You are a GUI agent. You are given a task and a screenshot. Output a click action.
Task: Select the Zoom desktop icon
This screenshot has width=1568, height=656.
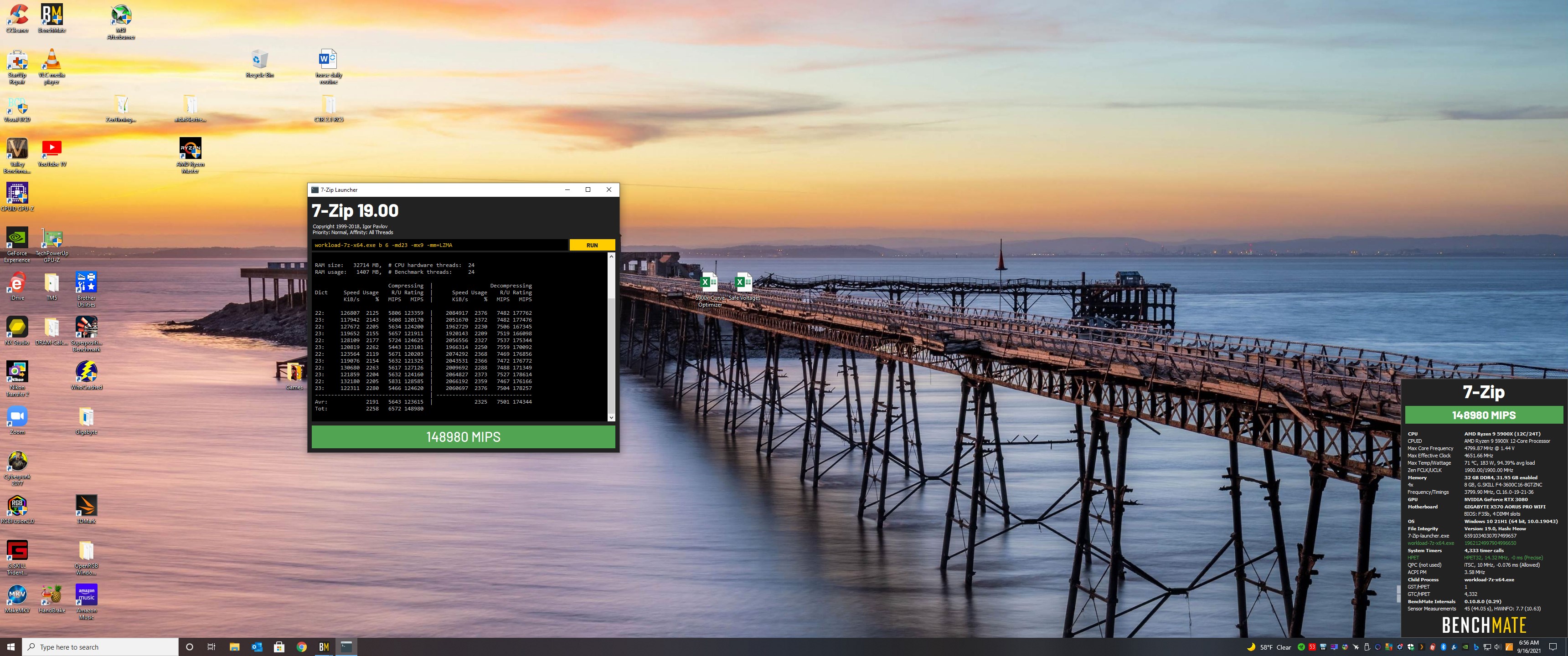pos(17,420)
